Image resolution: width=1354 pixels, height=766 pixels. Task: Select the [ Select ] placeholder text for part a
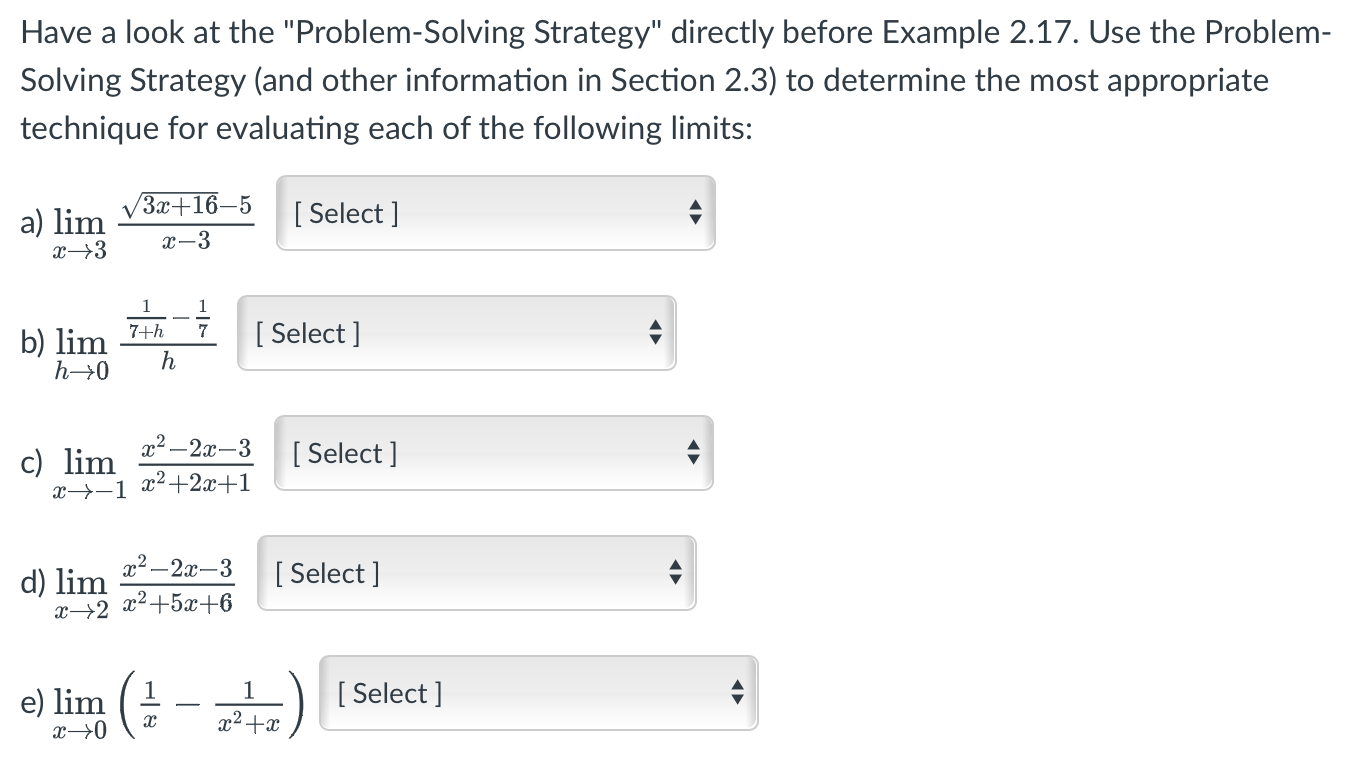tap(345, 213)
